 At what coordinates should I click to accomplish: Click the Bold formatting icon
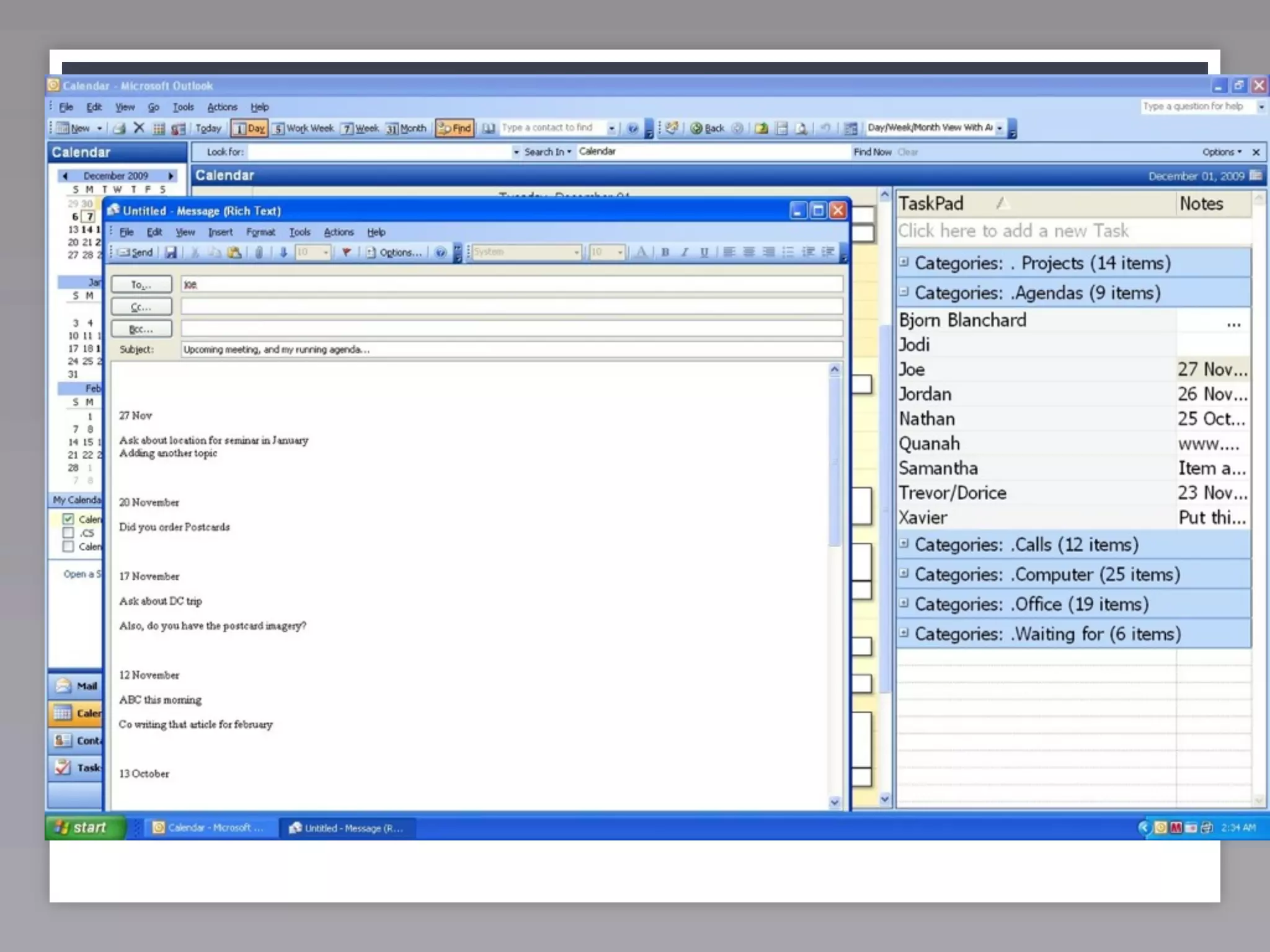[x=665, y=252]
